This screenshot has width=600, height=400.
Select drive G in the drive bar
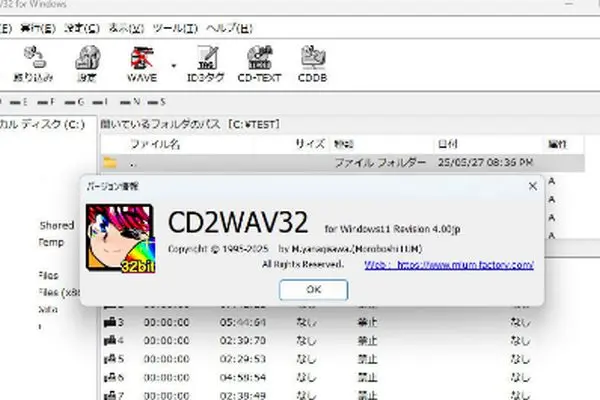pos(74,102)
